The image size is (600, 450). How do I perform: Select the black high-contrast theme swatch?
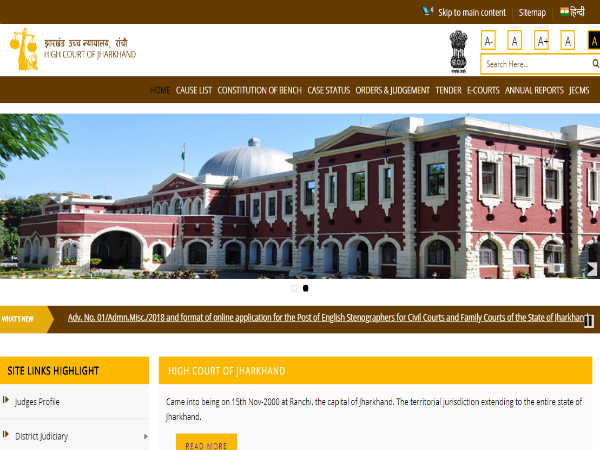pos(594,40)
